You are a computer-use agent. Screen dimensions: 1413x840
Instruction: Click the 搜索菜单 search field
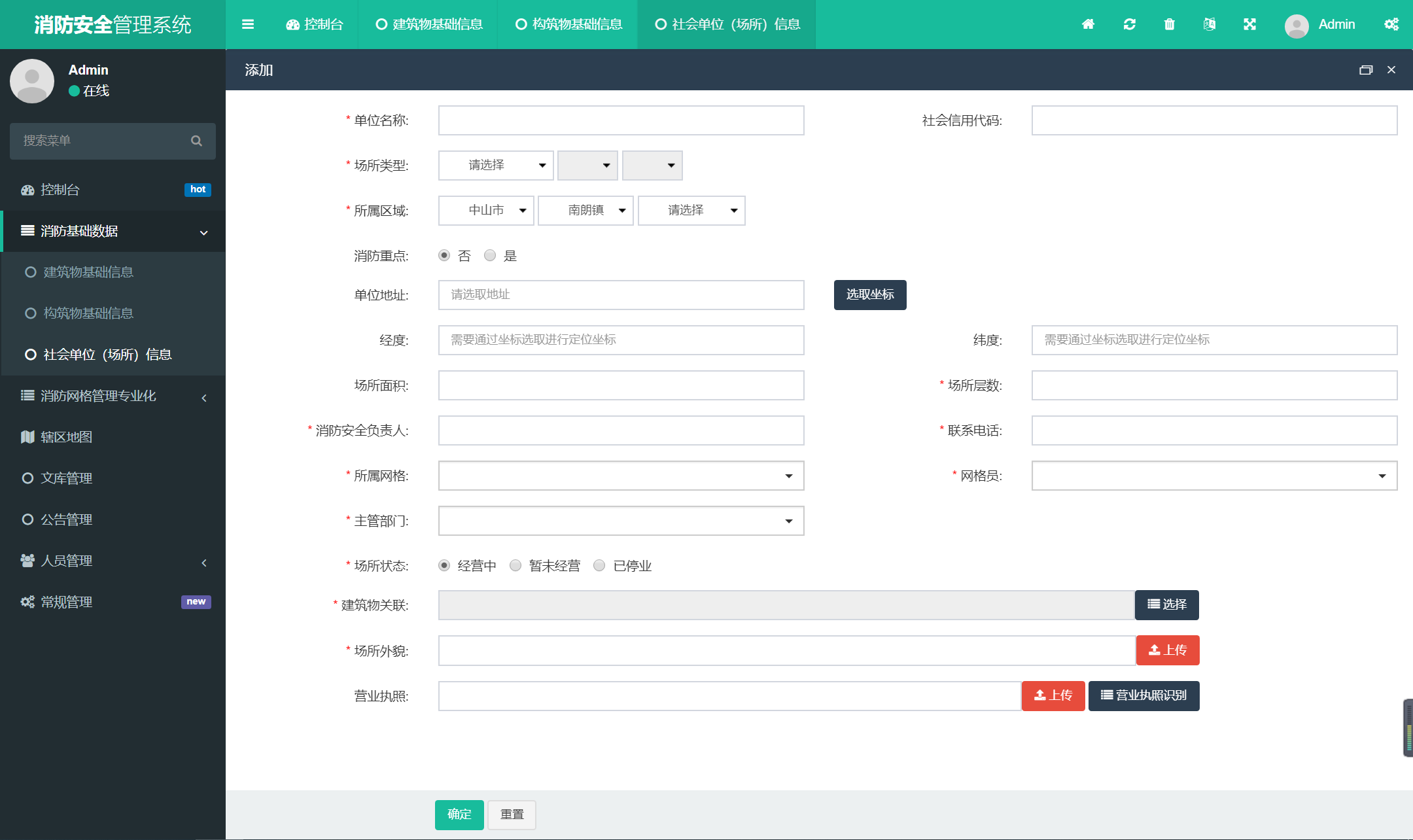[x=113, y=141]
